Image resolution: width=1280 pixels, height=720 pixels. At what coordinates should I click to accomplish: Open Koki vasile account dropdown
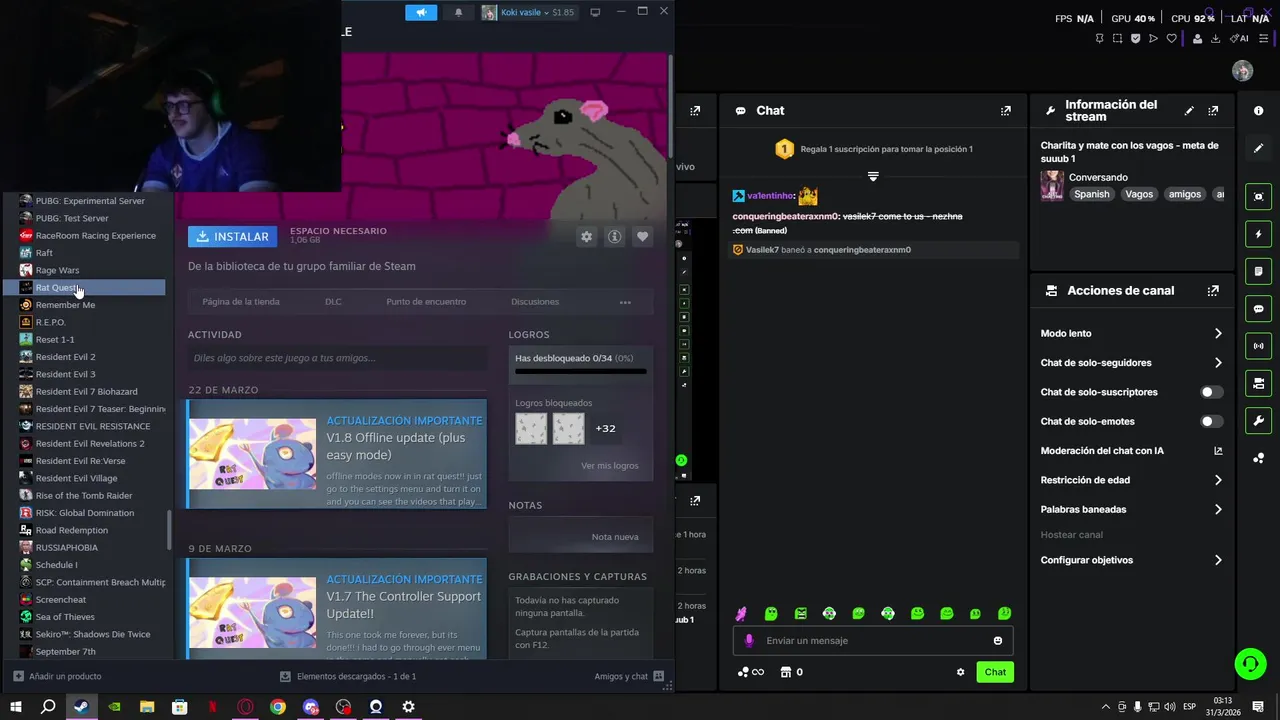pyautogui.click(x=528, y=12)
